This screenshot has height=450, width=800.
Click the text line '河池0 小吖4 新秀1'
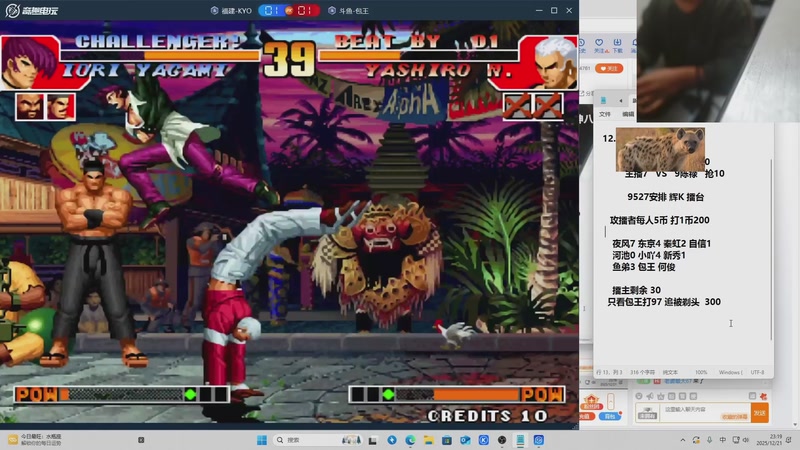[x=648, y=256]
